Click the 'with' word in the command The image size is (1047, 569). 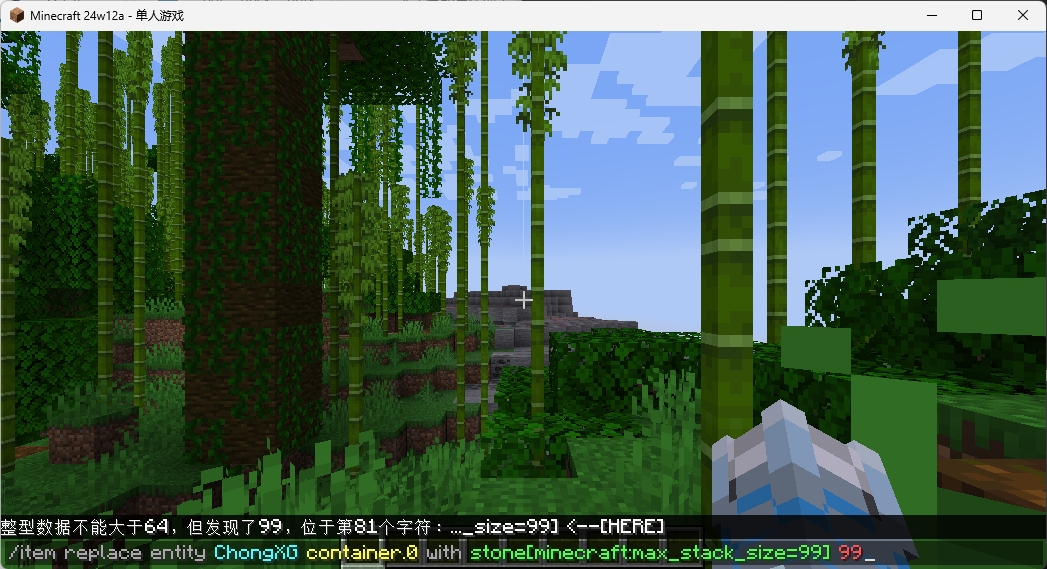coord(444,553)
